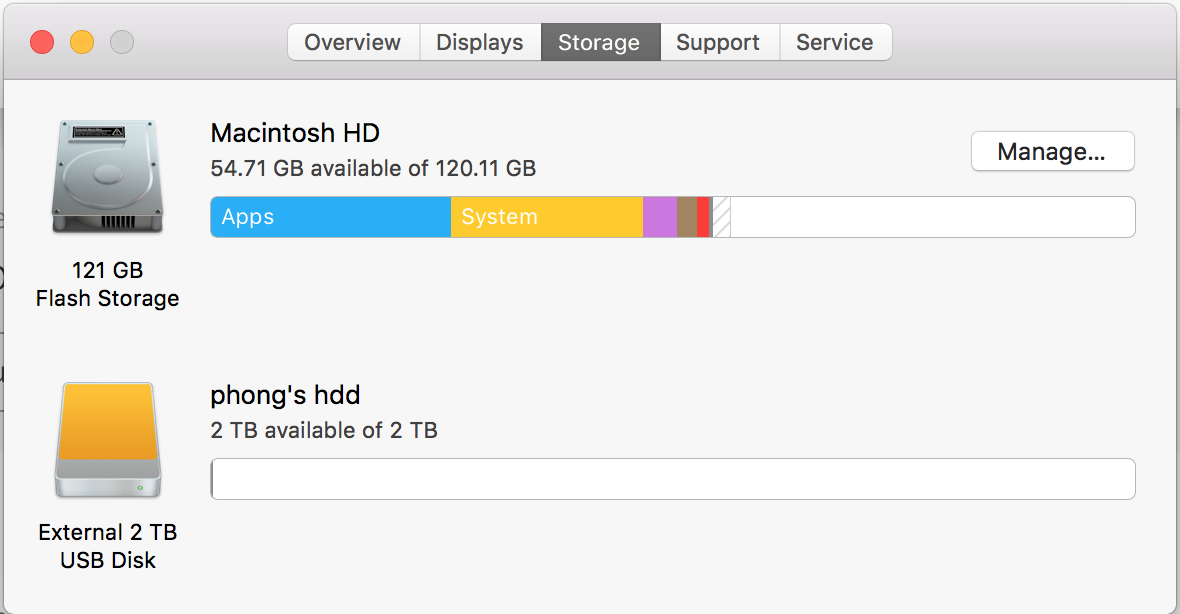1180x614 pixels.
Task: Click the phong's hdd label
Action: tap(285, 395)
